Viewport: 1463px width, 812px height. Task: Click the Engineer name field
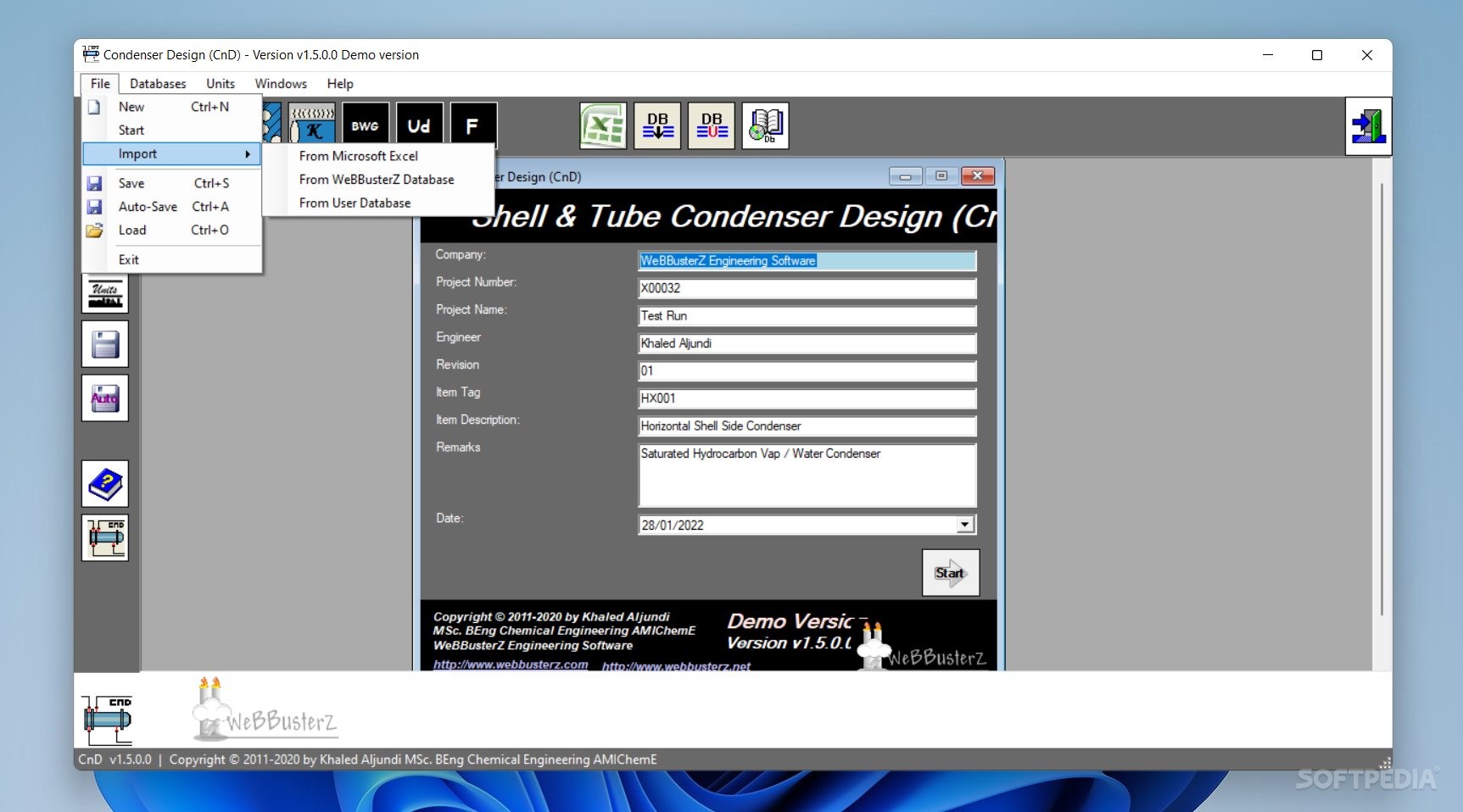click(x=807, y=343)
